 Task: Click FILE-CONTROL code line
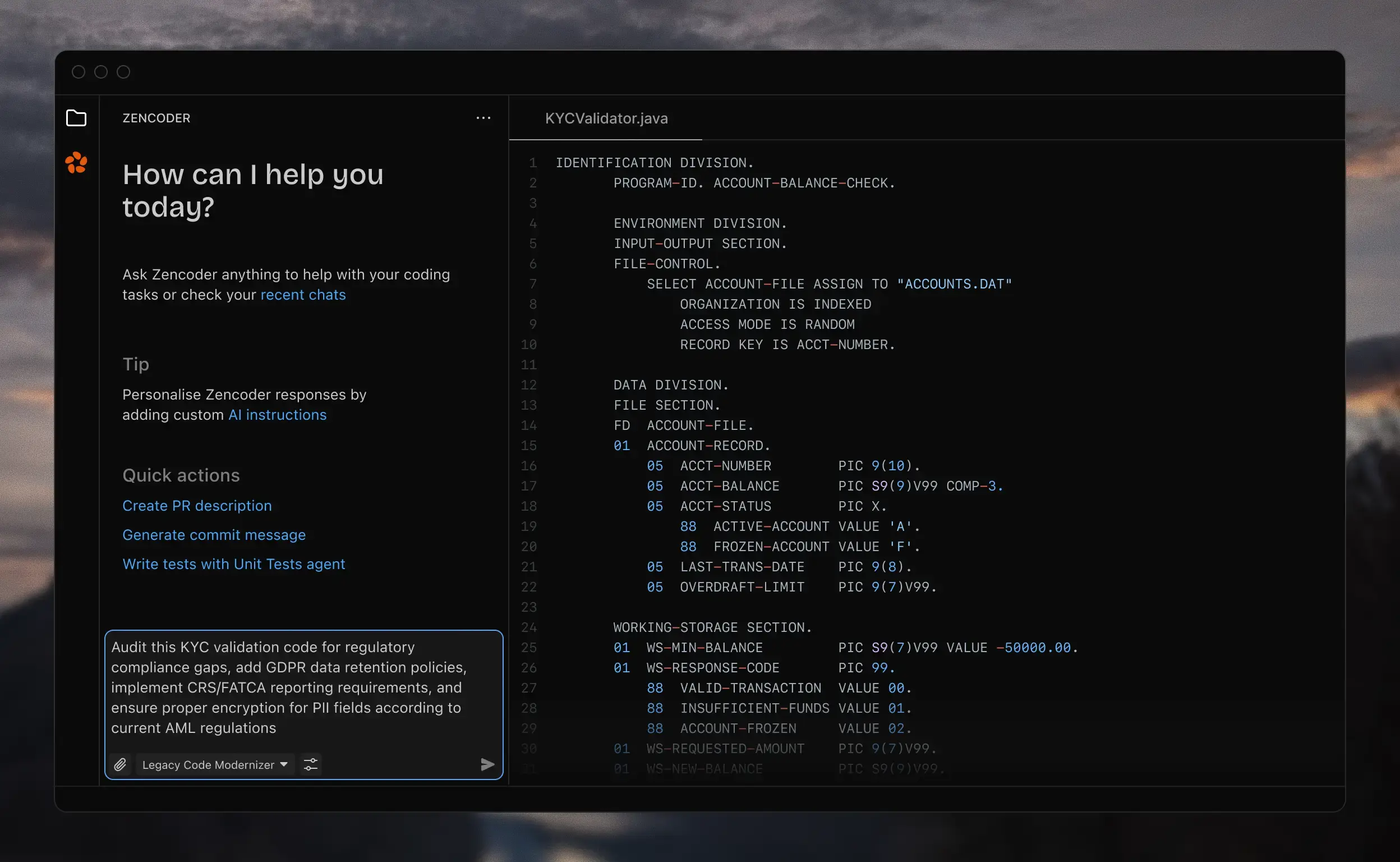click(x=667, y=264)
